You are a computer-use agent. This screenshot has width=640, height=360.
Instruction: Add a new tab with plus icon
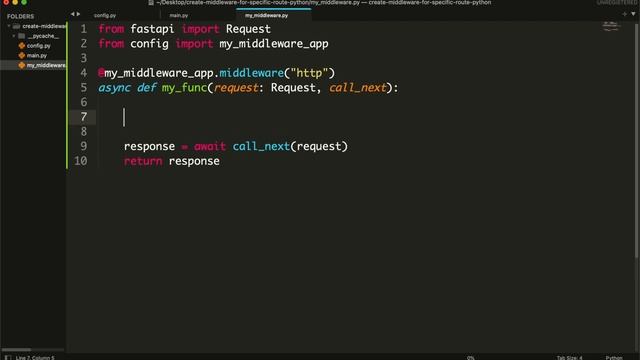[624, 14]
